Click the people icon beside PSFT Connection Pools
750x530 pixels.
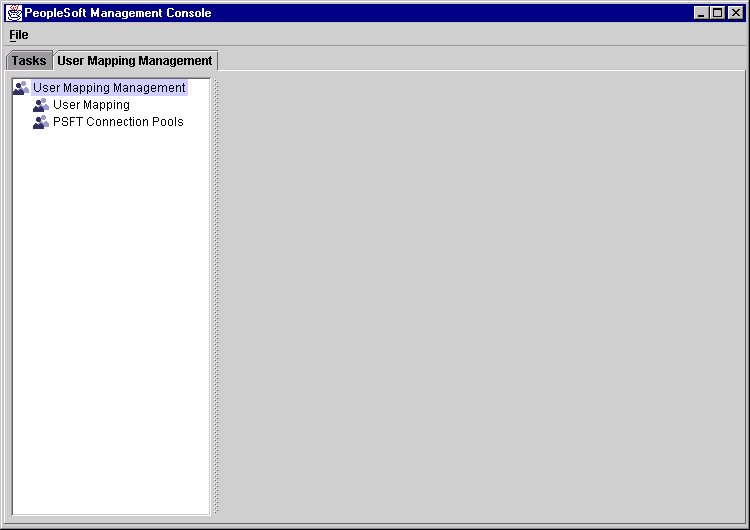41,122
